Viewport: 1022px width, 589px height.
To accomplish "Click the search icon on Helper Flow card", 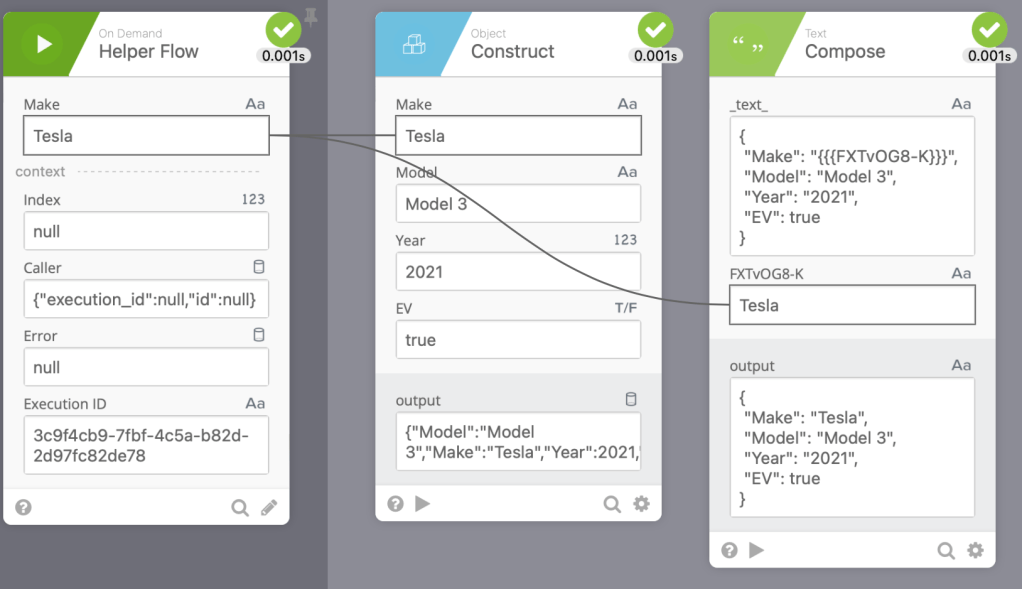I will tap(240, 507).
